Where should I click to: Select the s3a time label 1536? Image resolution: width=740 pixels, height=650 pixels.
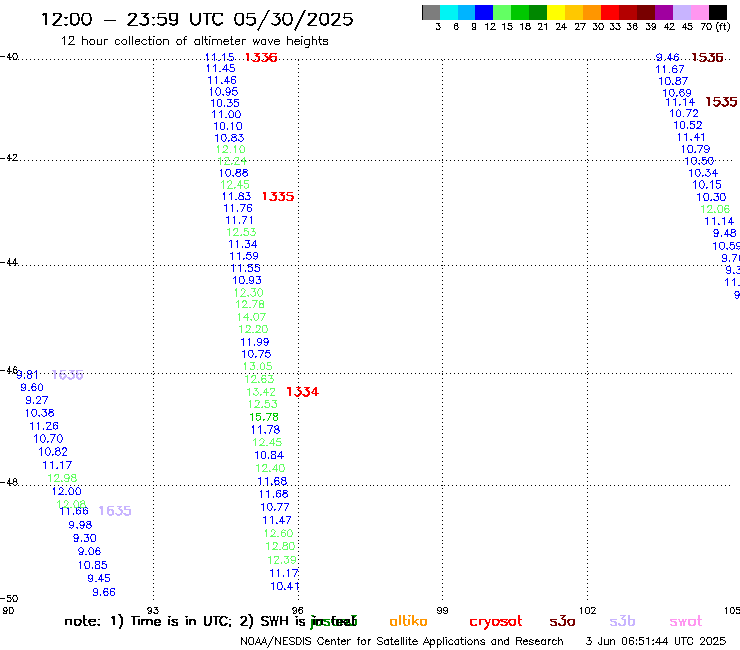707,58
